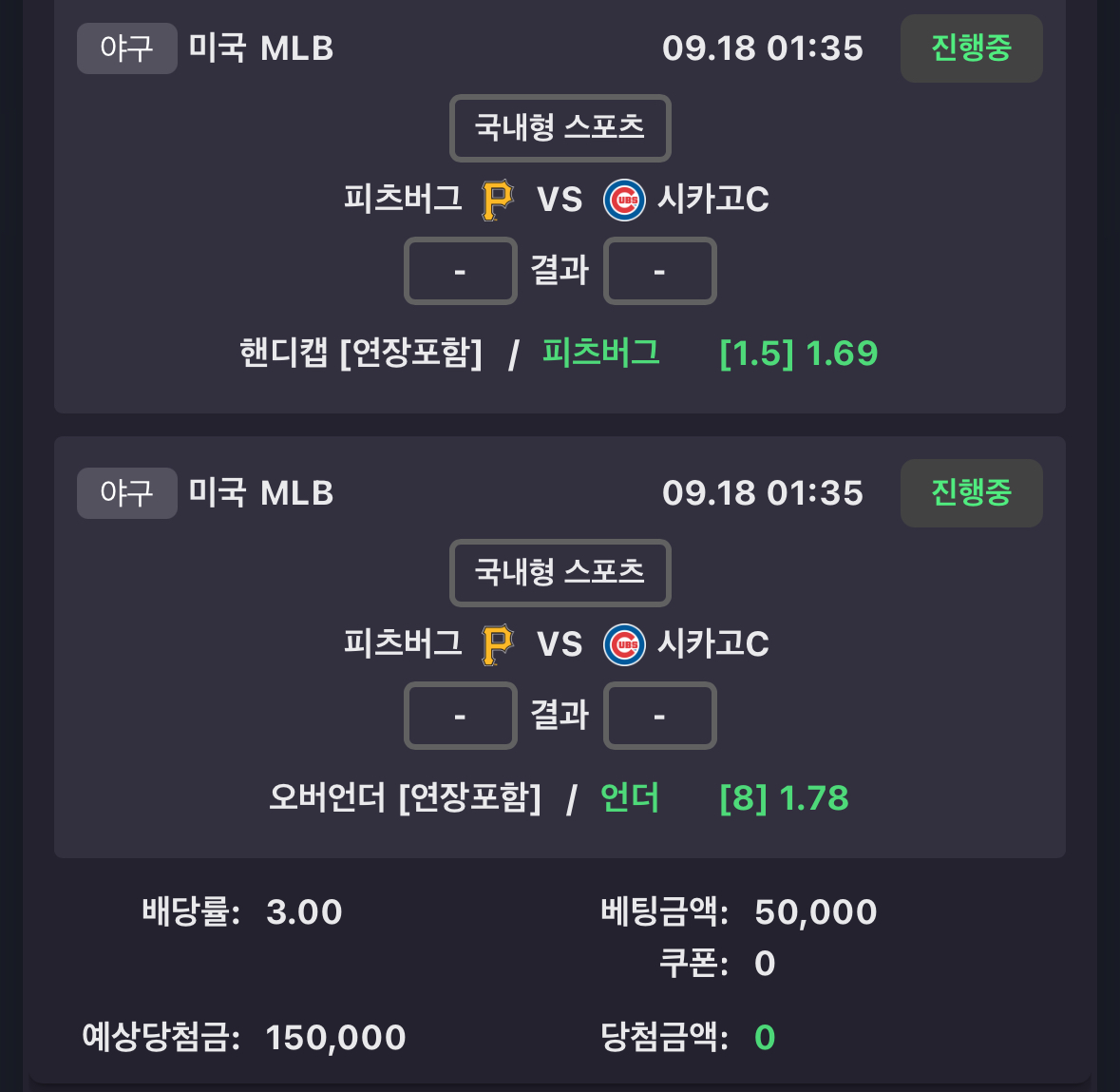The width and height of the screenshot is (1120, 1092).
Task: Click 피츠버그 score box in first card
Action: 461,271
